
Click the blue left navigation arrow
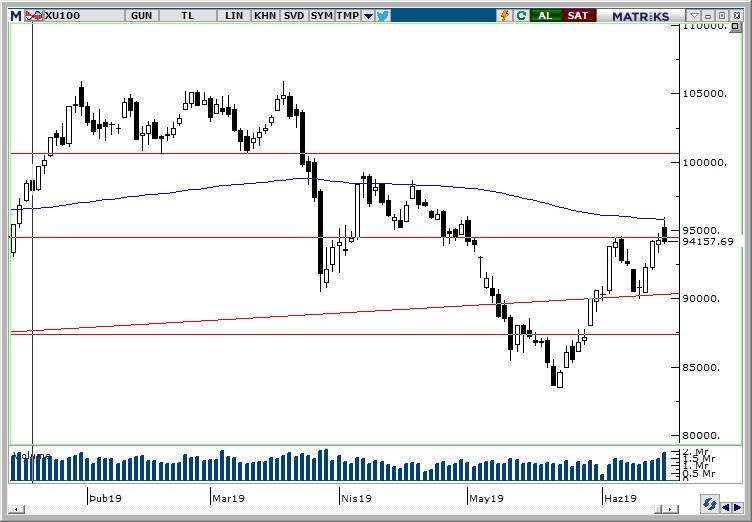point(726,507)
